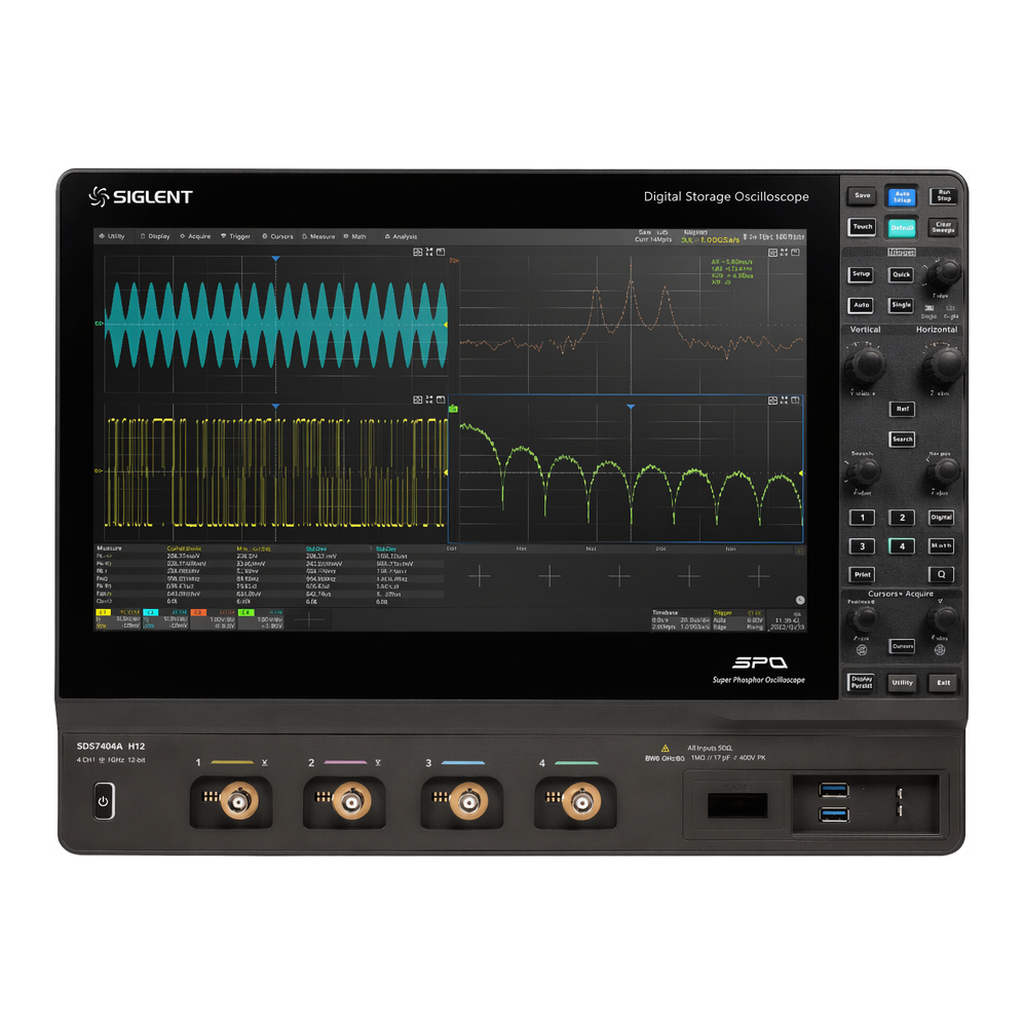Push the Clear Sweeps button
Screen dimensions: 1024x1024
tap(943, 227)
